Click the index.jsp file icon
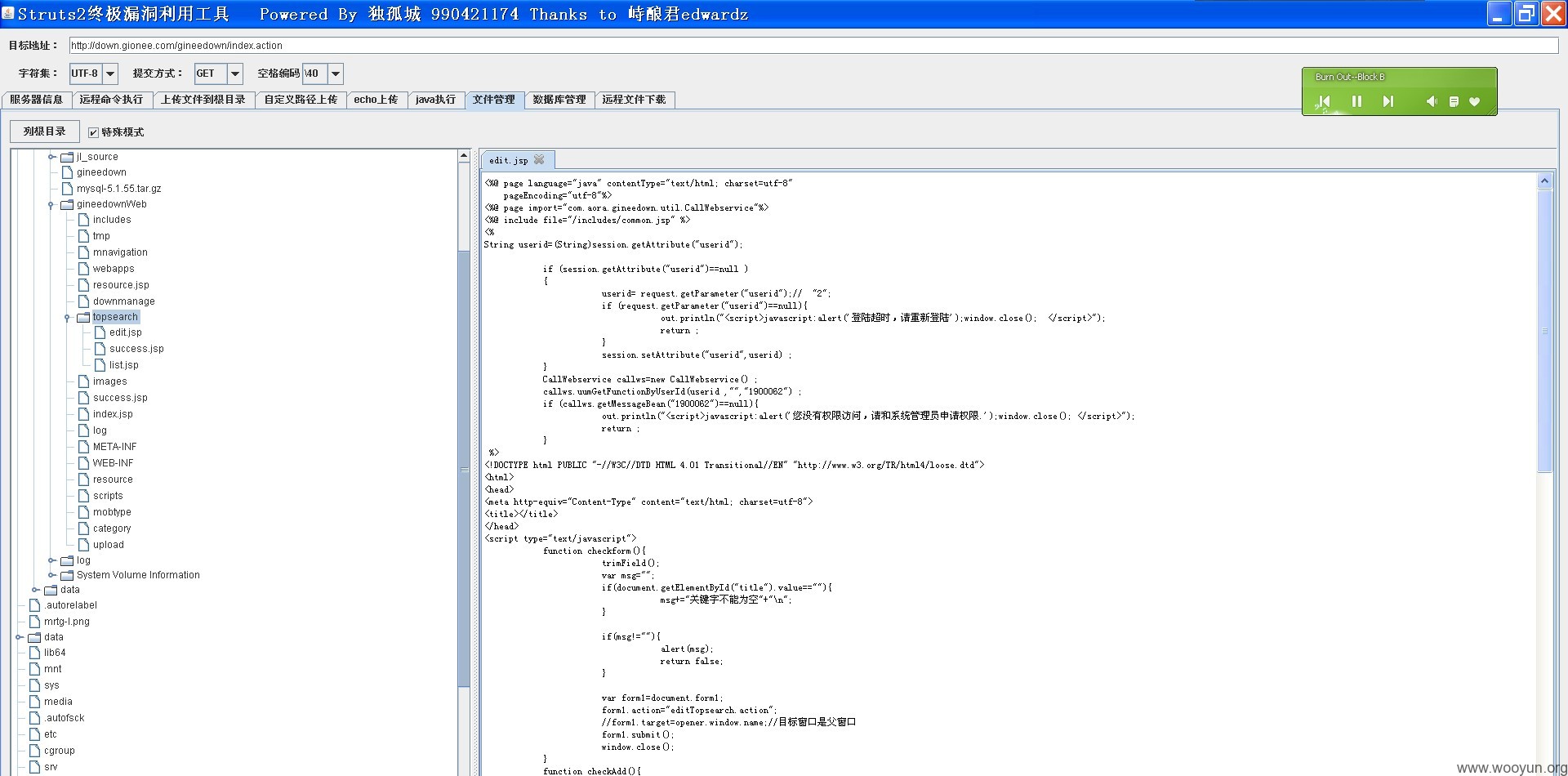1568x776 pixels. (83, 414)
